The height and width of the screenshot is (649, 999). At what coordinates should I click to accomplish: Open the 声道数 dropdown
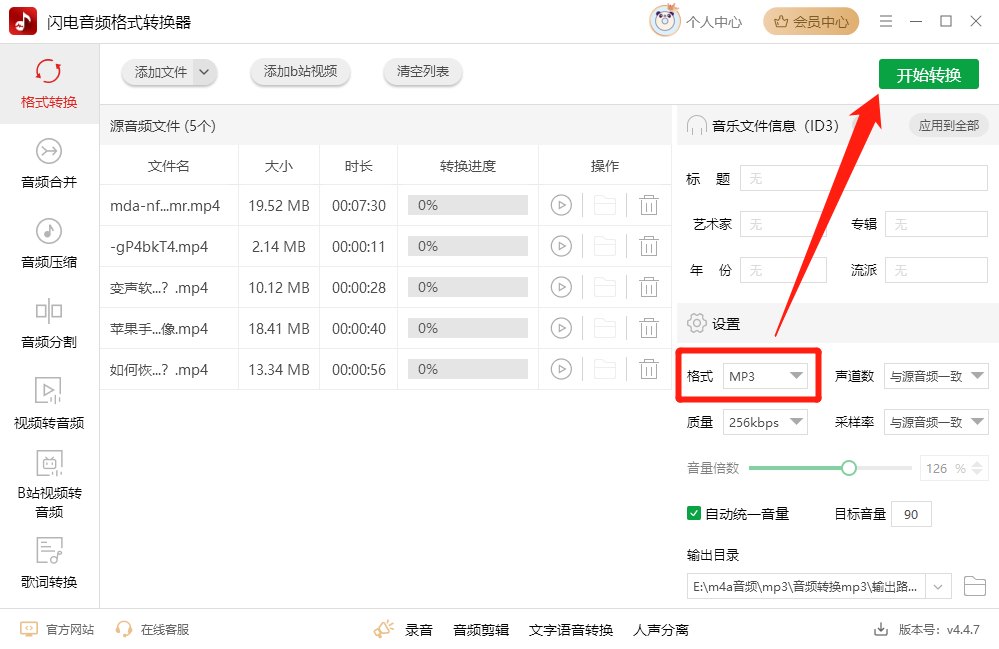pos(937,376)
